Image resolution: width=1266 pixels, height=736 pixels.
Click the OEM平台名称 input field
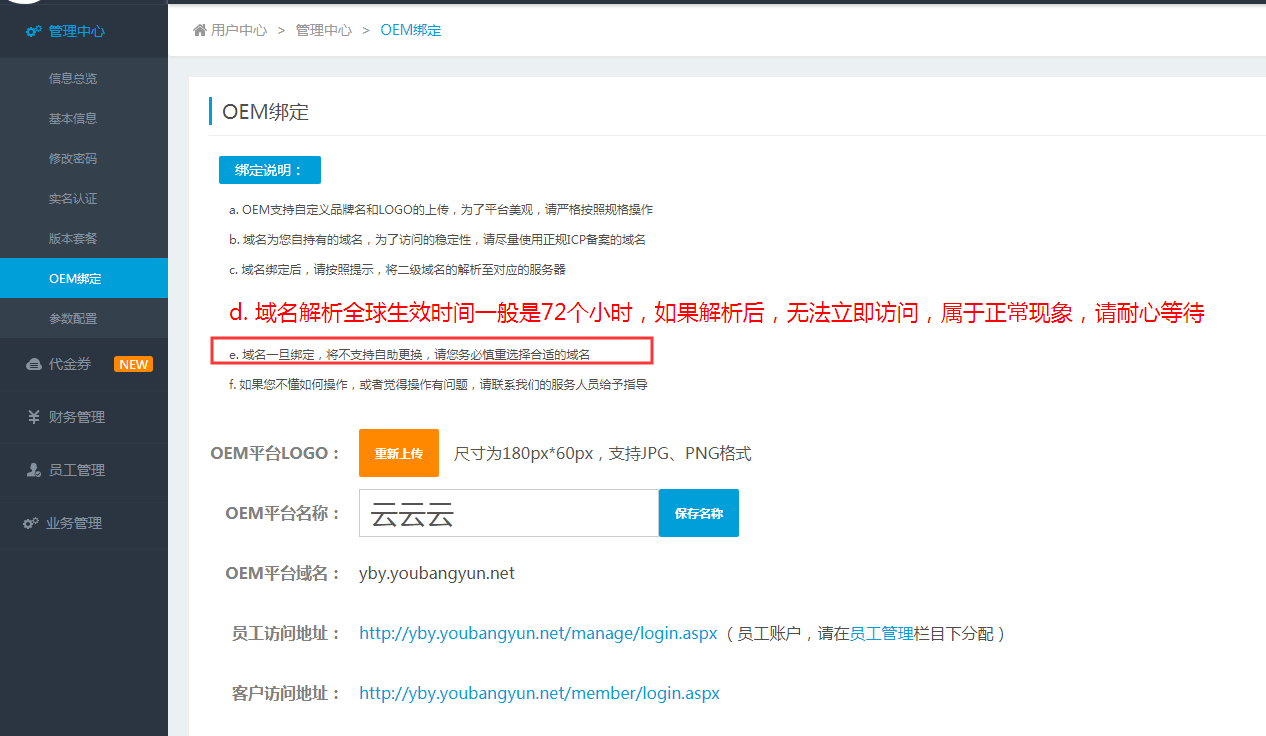point(508,513)
